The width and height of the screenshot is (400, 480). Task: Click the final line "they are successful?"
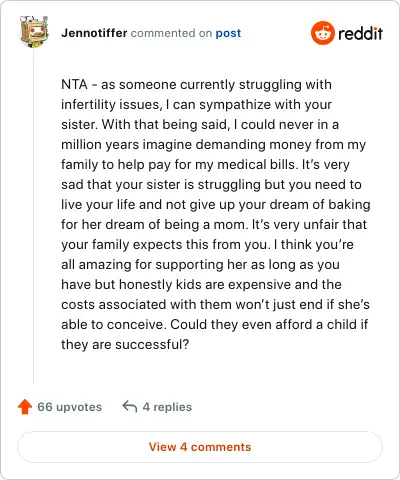[x=125, y=344]
